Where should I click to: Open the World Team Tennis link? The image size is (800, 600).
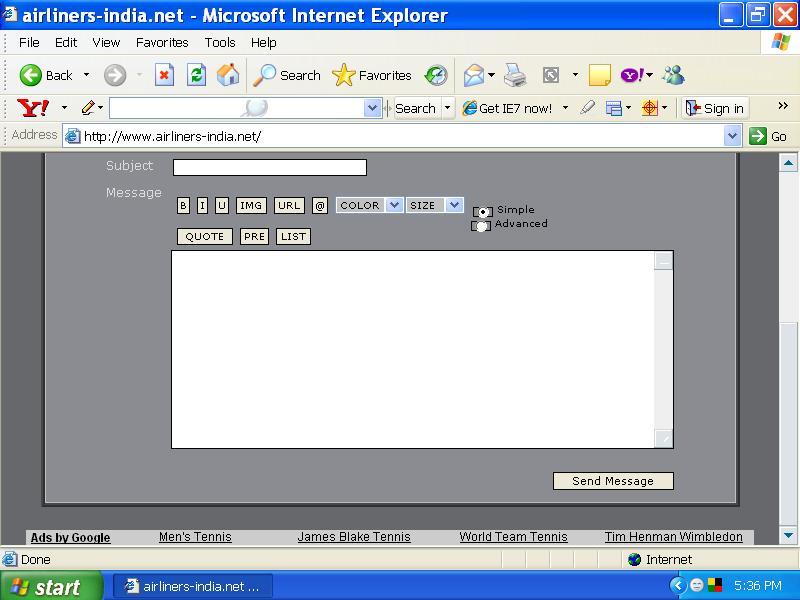pyautogui.click(x=513, y=537)
